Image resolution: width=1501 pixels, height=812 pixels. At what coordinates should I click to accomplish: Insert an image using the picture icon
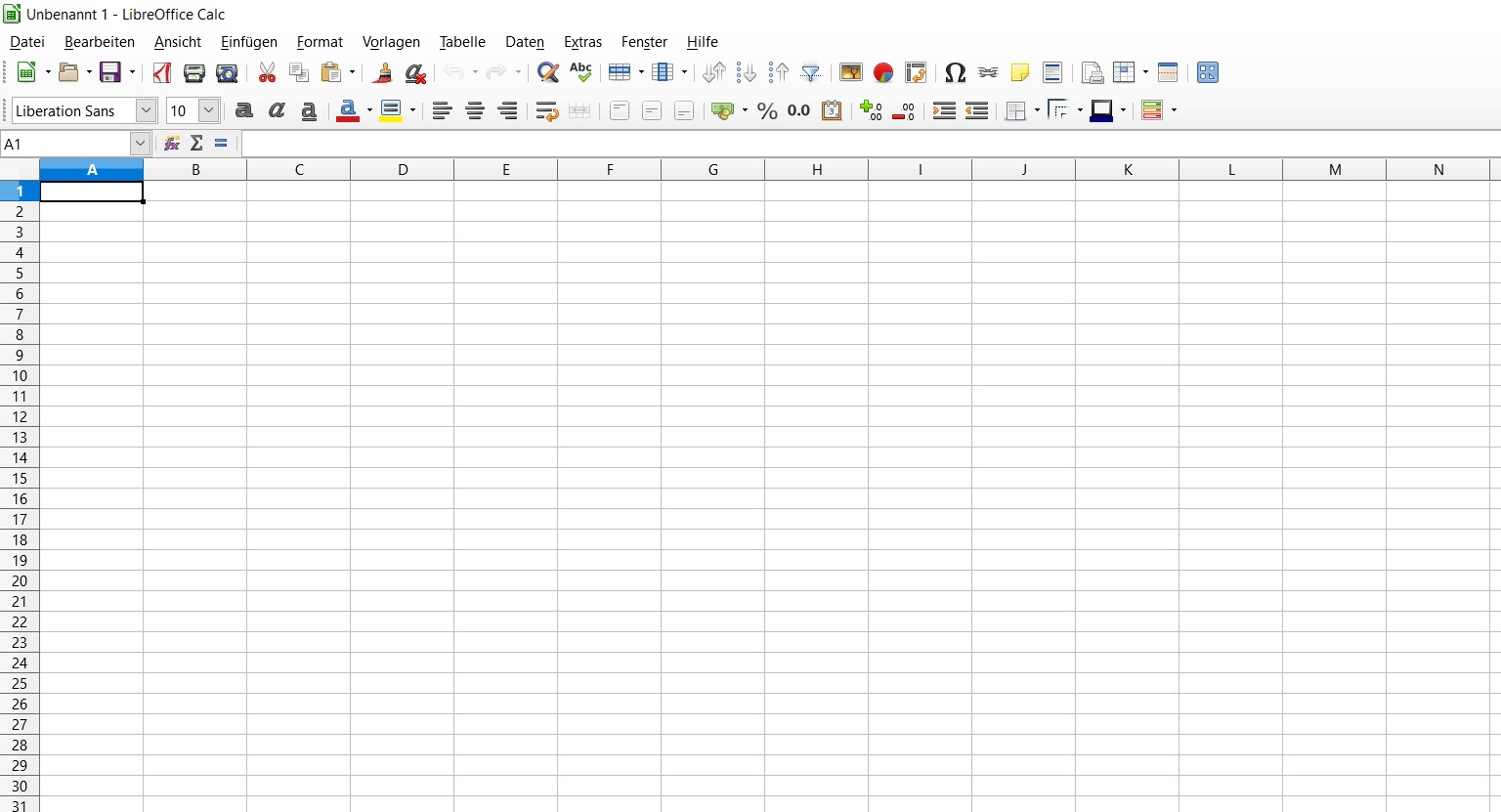tap(851, 72)
